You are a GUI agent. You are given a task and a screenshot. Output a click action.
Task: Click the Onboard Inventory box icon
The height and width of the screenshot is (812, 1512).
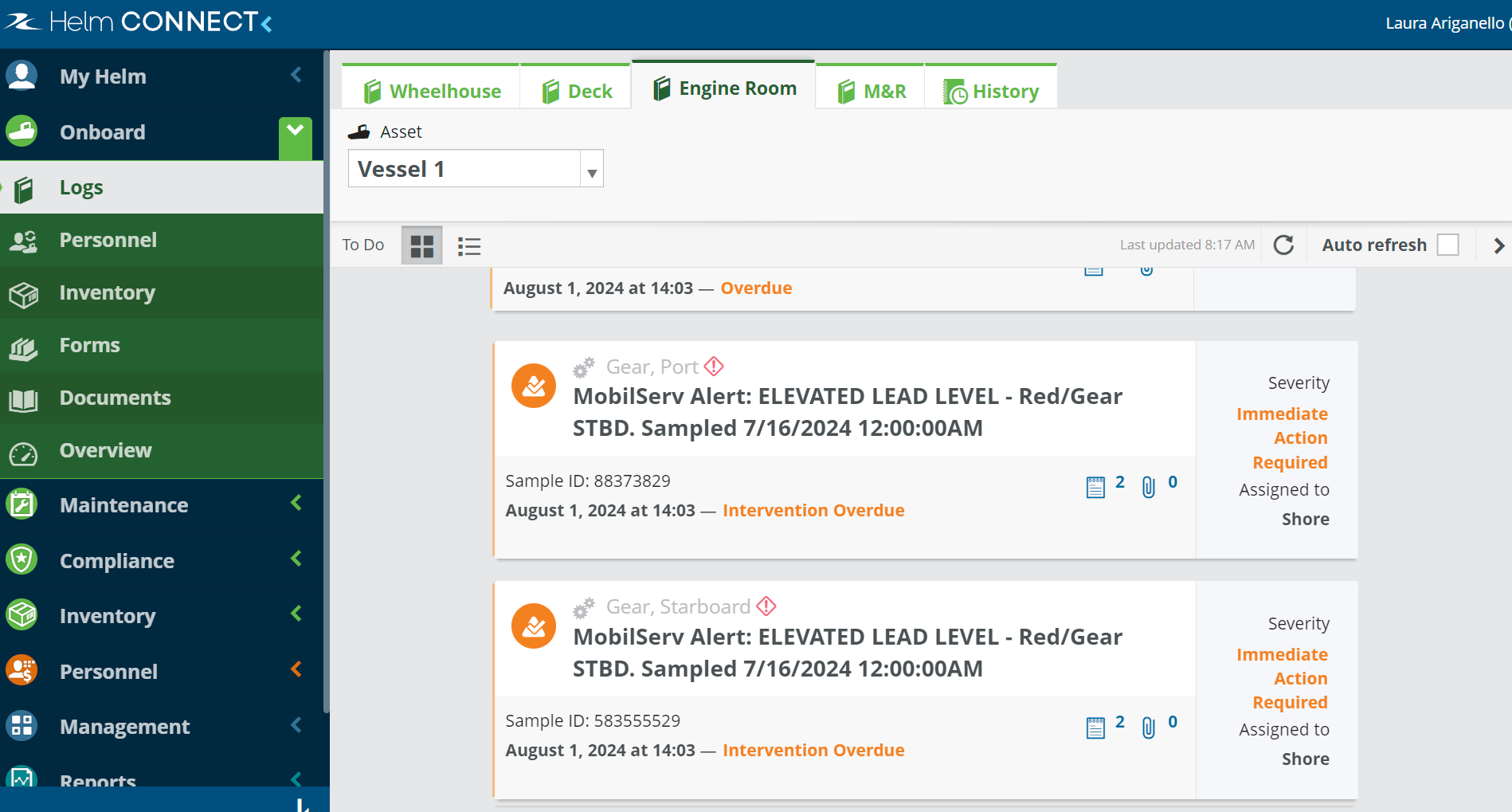23,294
